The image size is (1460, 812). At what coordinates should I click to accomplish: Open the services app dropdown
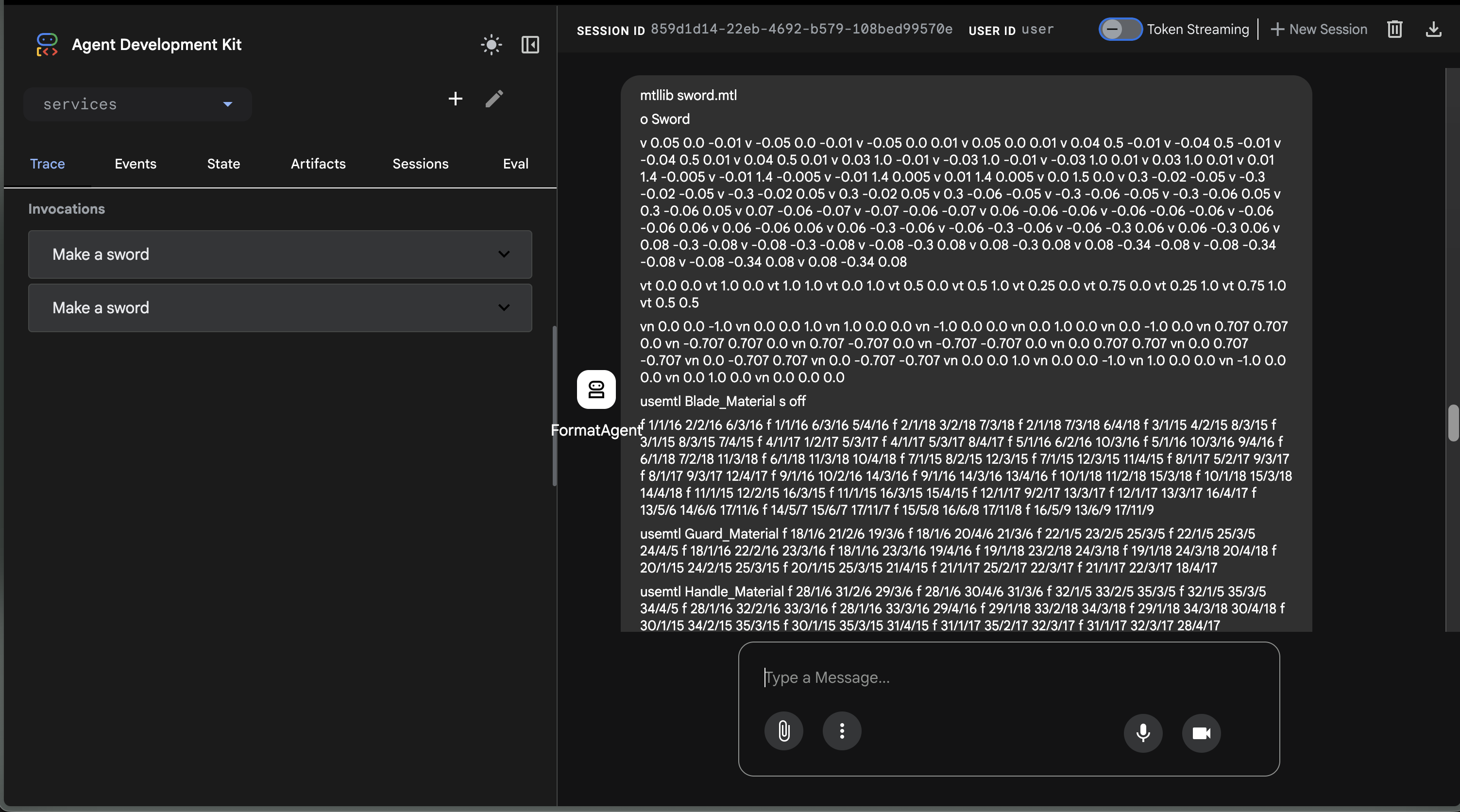pos(138,104)
